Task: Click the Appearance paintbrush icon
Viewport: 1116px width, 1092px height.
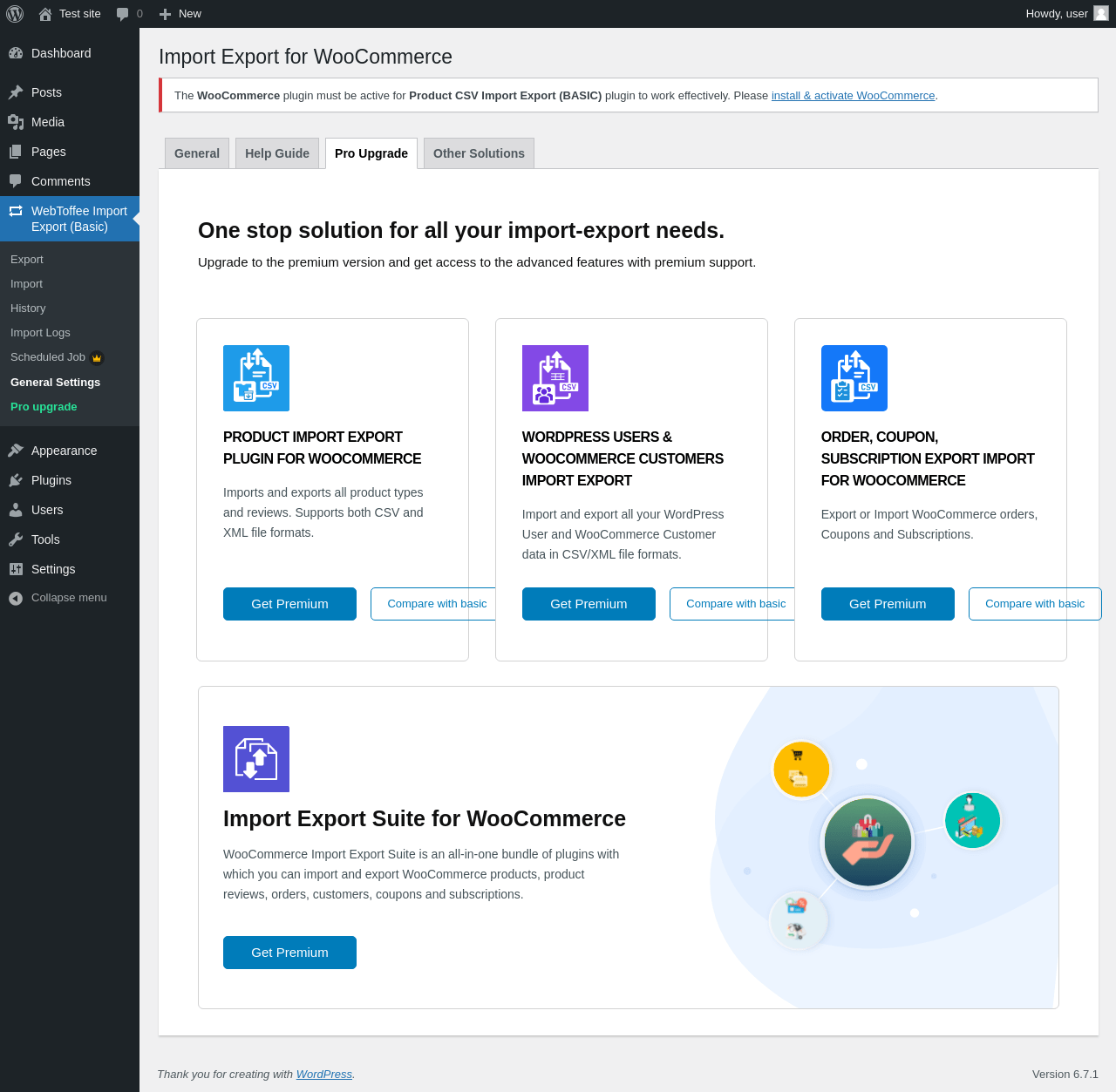Action: coord(16,451)
